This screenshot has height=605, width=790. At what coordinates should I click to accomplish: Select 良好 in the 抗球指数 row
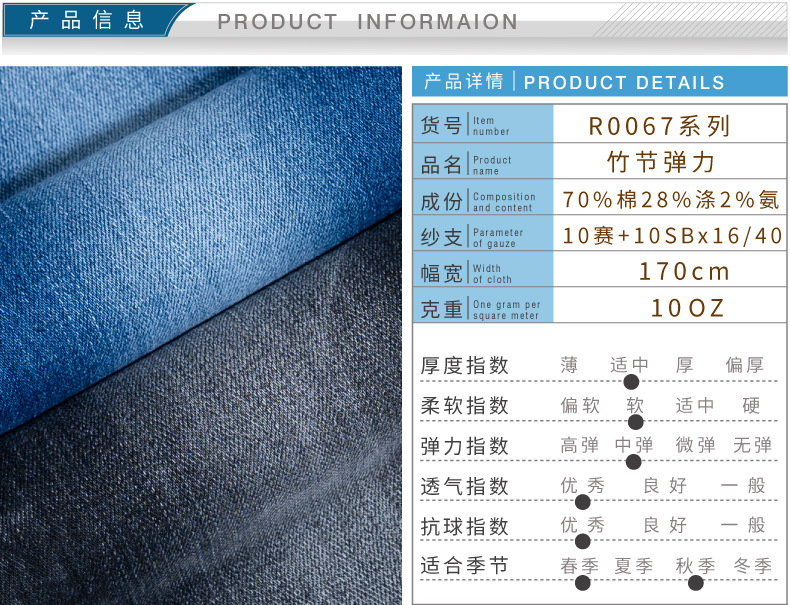point(666,525)
